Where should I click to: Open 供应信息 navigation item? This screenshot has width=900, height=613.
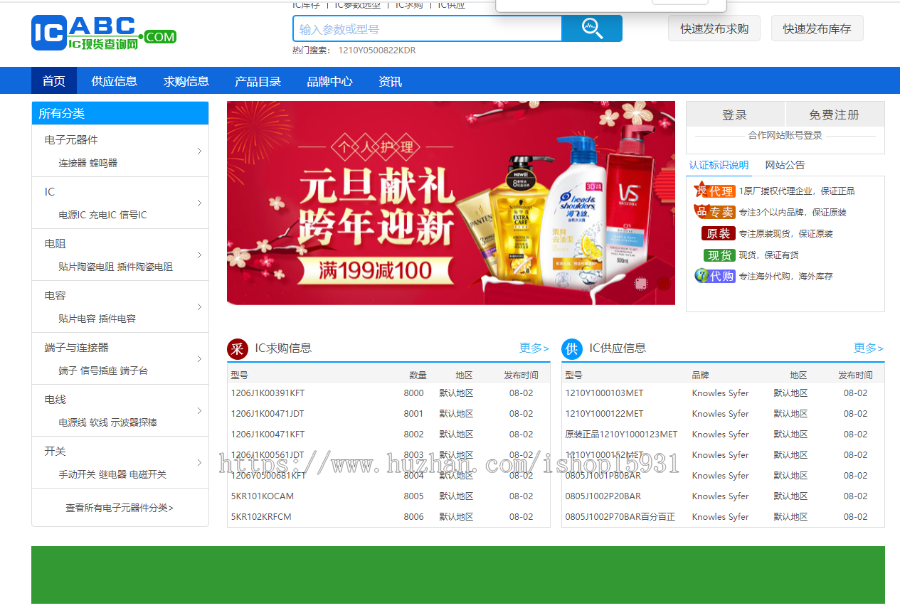pyautogui.click(x=114, y=81)
